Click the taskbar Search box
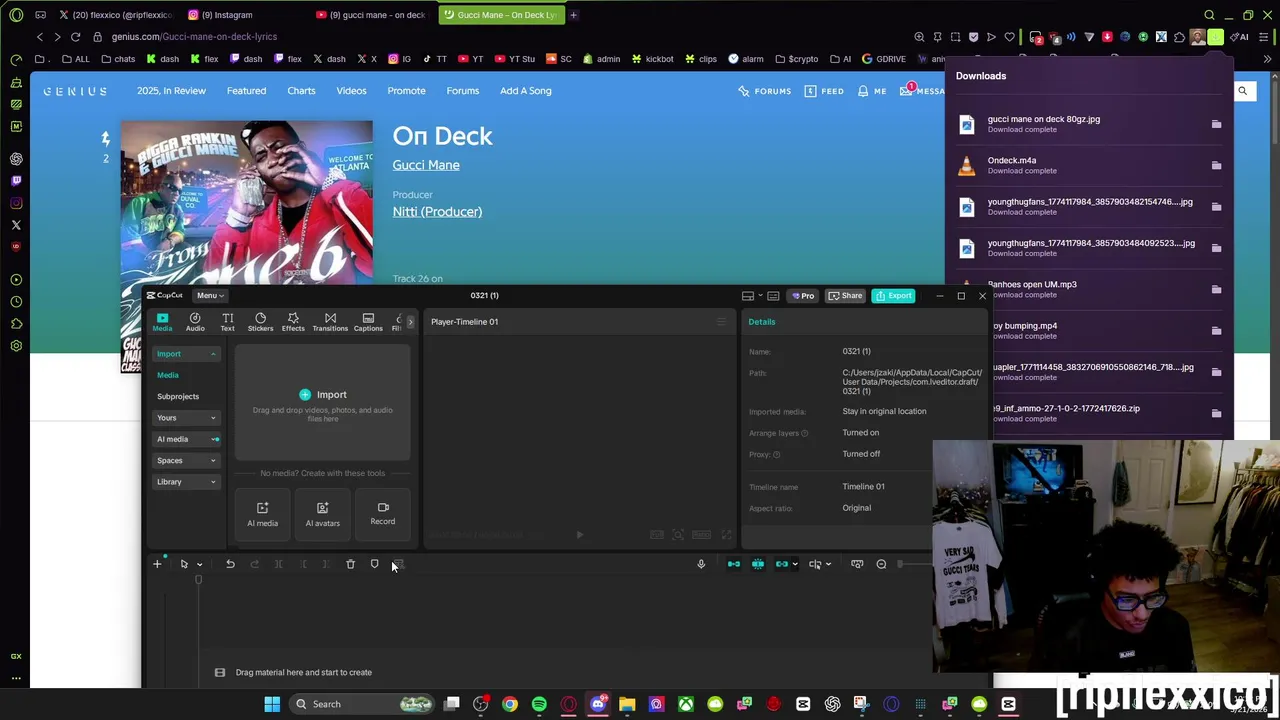The height and width of the screenshot is (720, 1280). [x=364, y=704]
